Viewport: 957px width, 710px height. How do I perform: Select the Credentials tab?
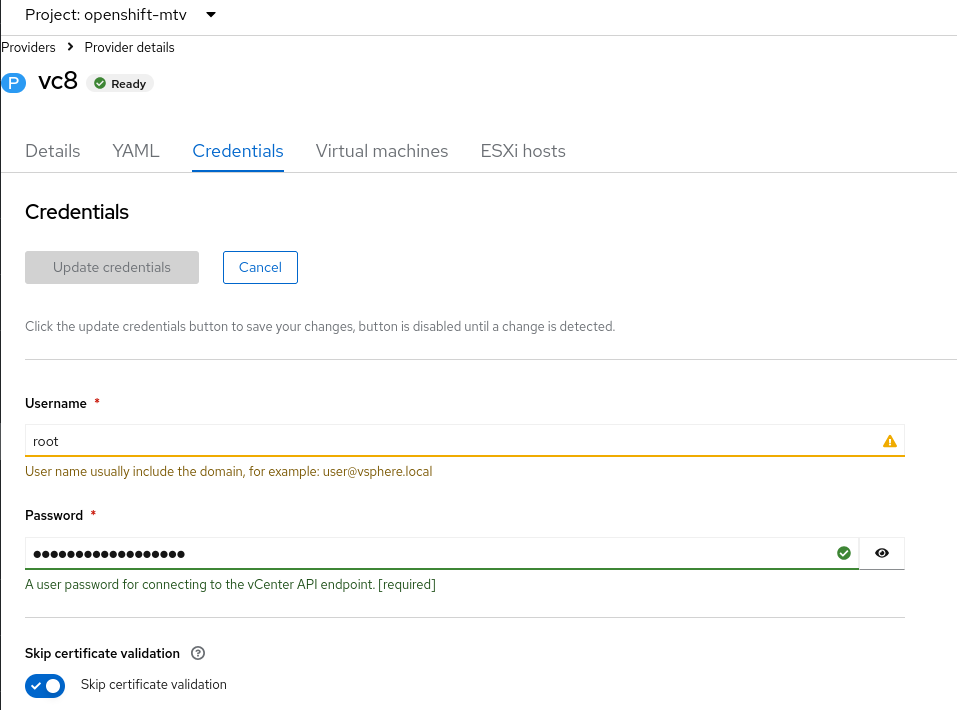[x=238, y=151]
